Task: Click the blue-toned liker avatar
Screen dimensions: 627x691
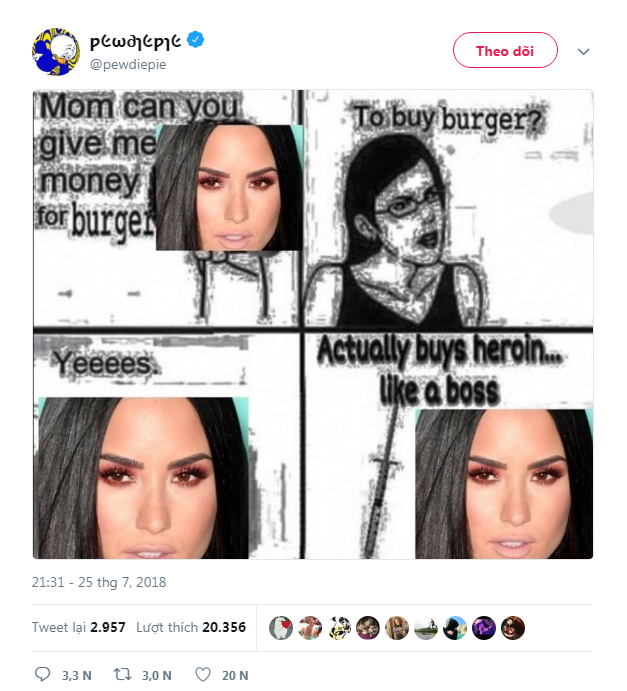Action: coord(455,628)
